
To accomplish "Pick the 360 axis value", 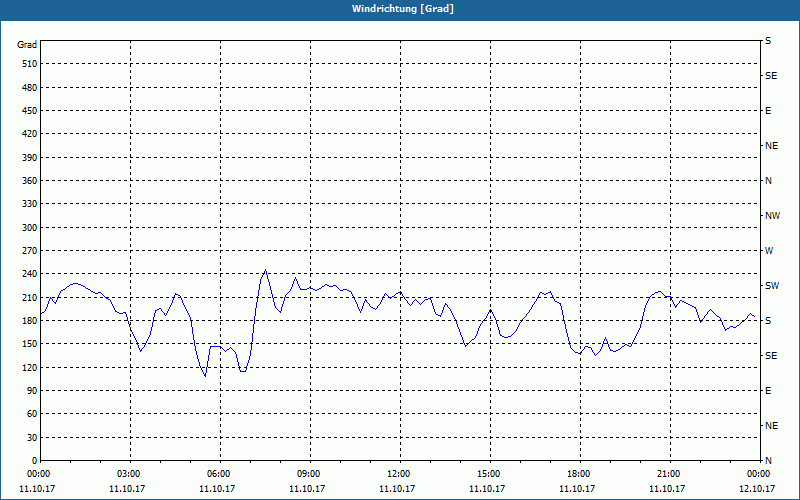I will (29, 181).
